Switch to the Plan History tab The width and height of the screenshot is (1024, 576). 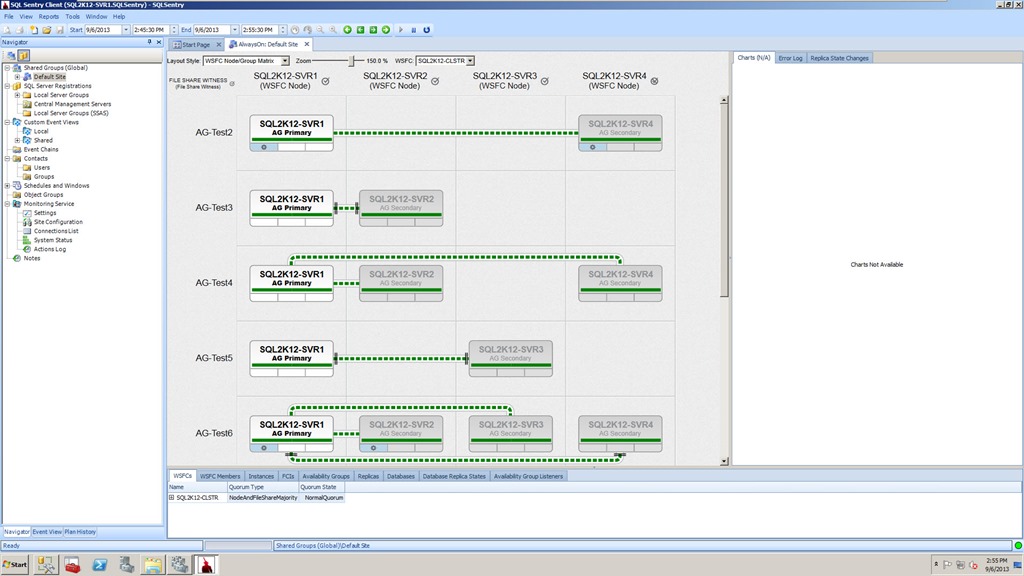point(80,532)
